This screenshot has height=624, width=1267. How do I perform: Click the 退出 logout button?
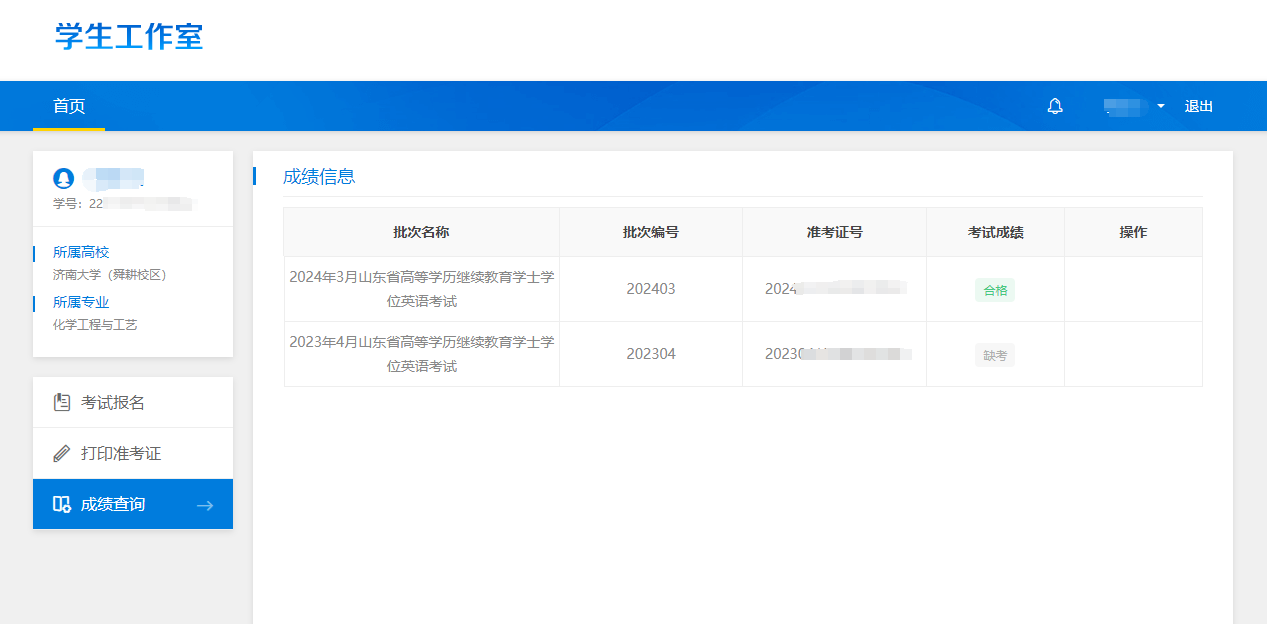(1197, 105)
